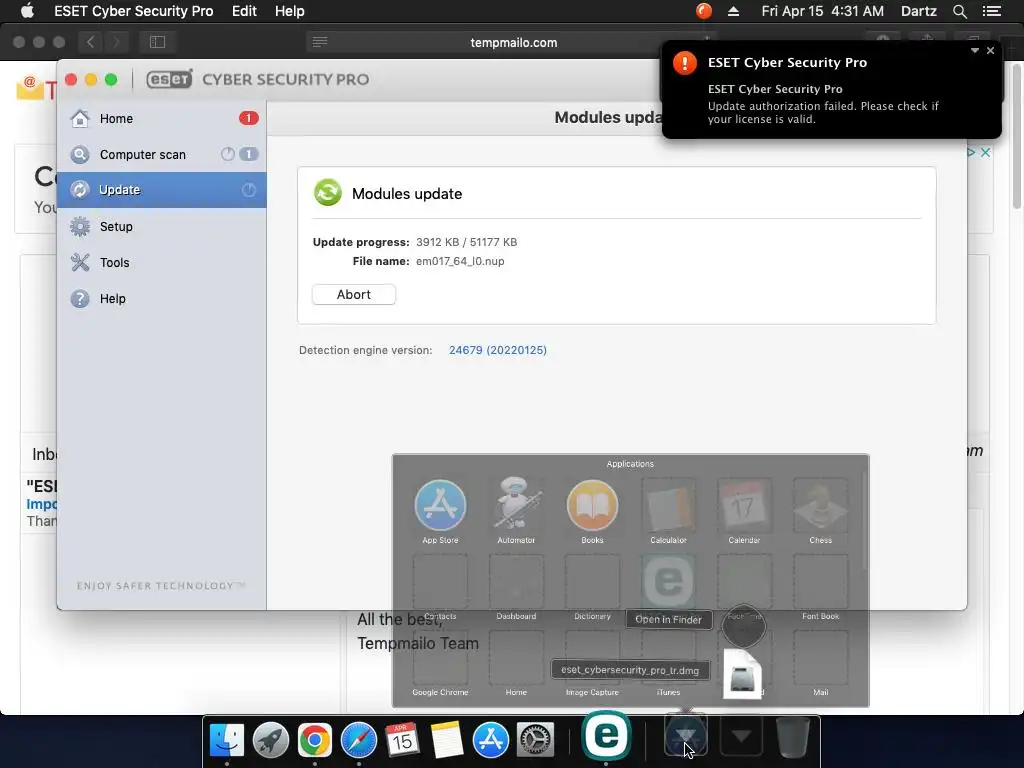This screenshot has height=768, width=1024.
Task: Open the ESET Cyber Security Pro menu
Action: coord(133,11)
